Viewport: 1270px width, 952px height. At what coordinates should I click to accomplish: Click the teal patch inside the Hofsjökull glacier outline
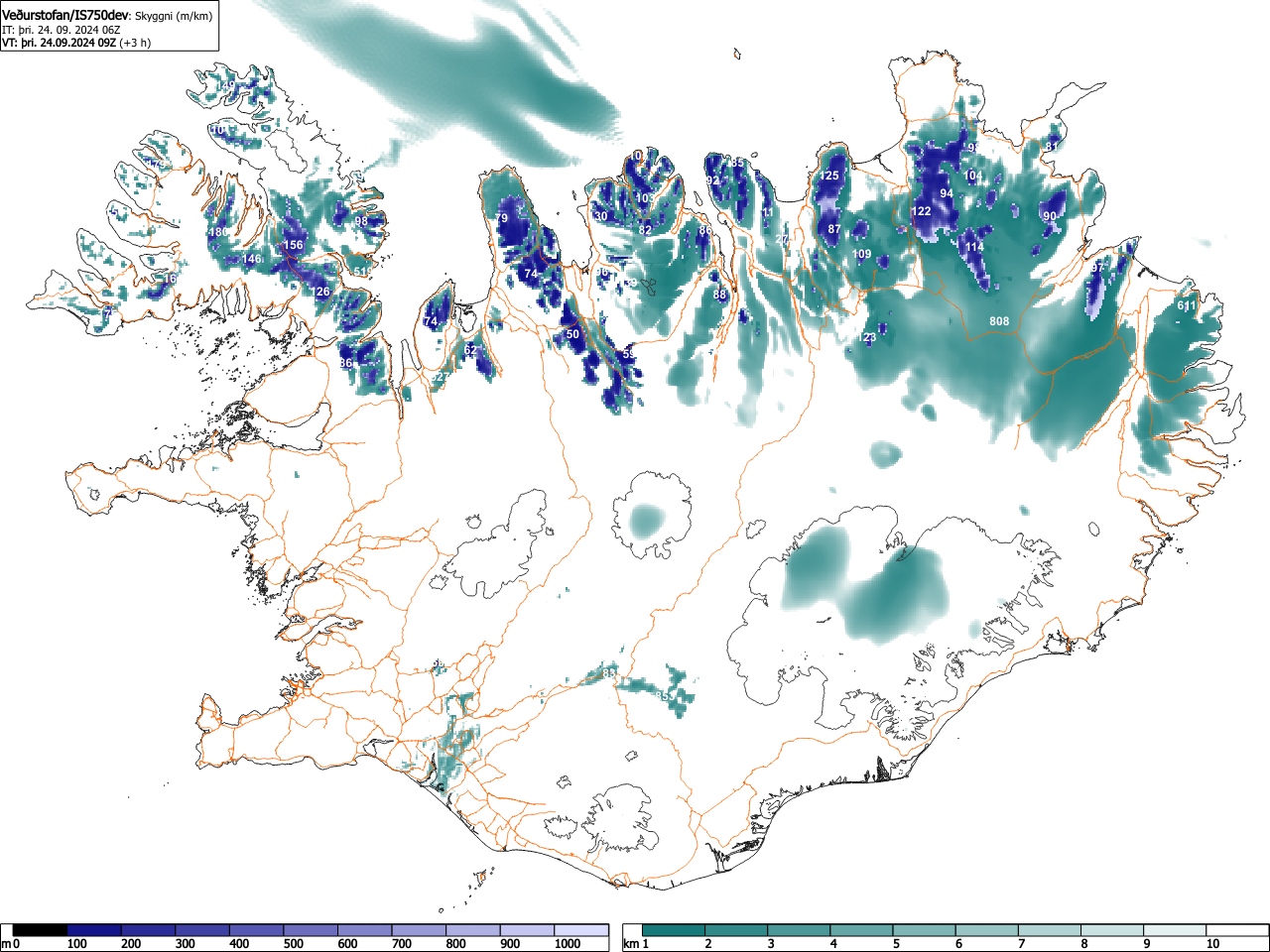(x=647, y=519)
